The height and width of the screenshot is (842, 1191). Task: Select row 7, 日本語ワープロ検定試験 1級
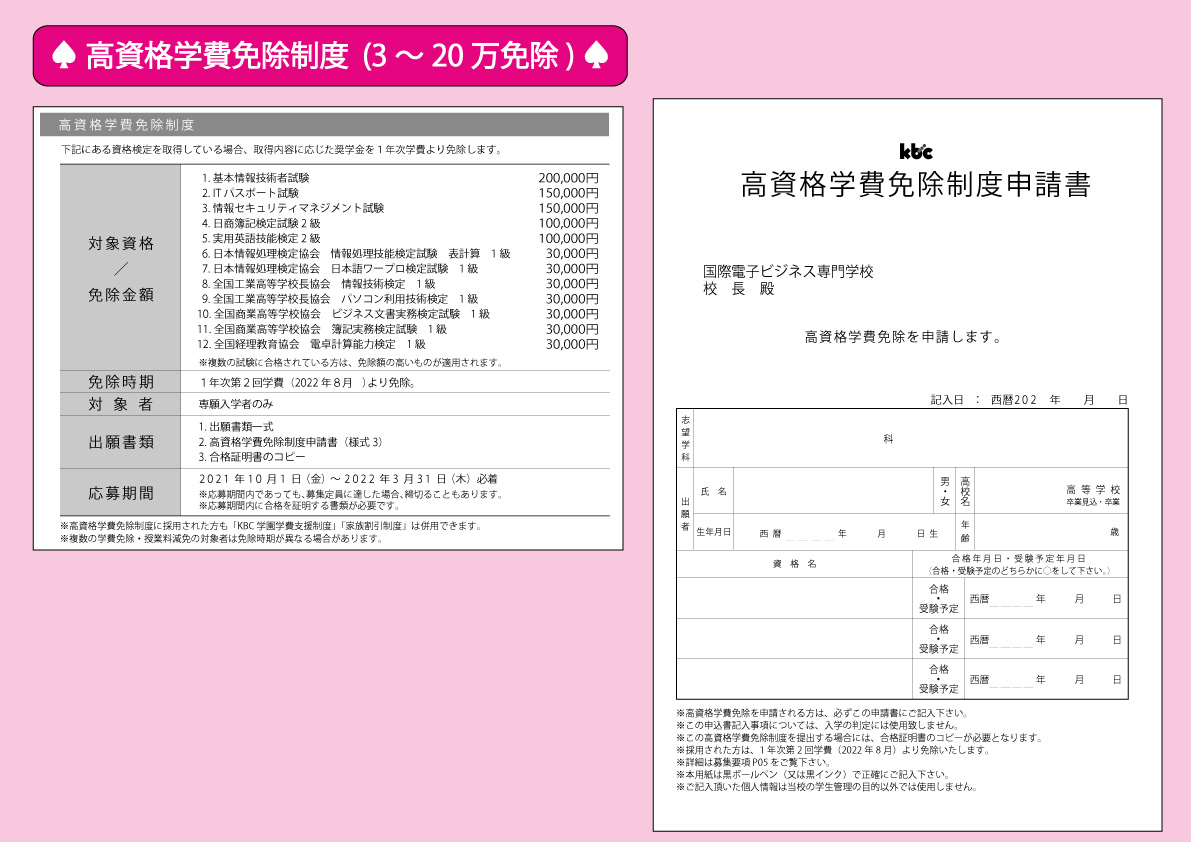click(x=400, y=269)
